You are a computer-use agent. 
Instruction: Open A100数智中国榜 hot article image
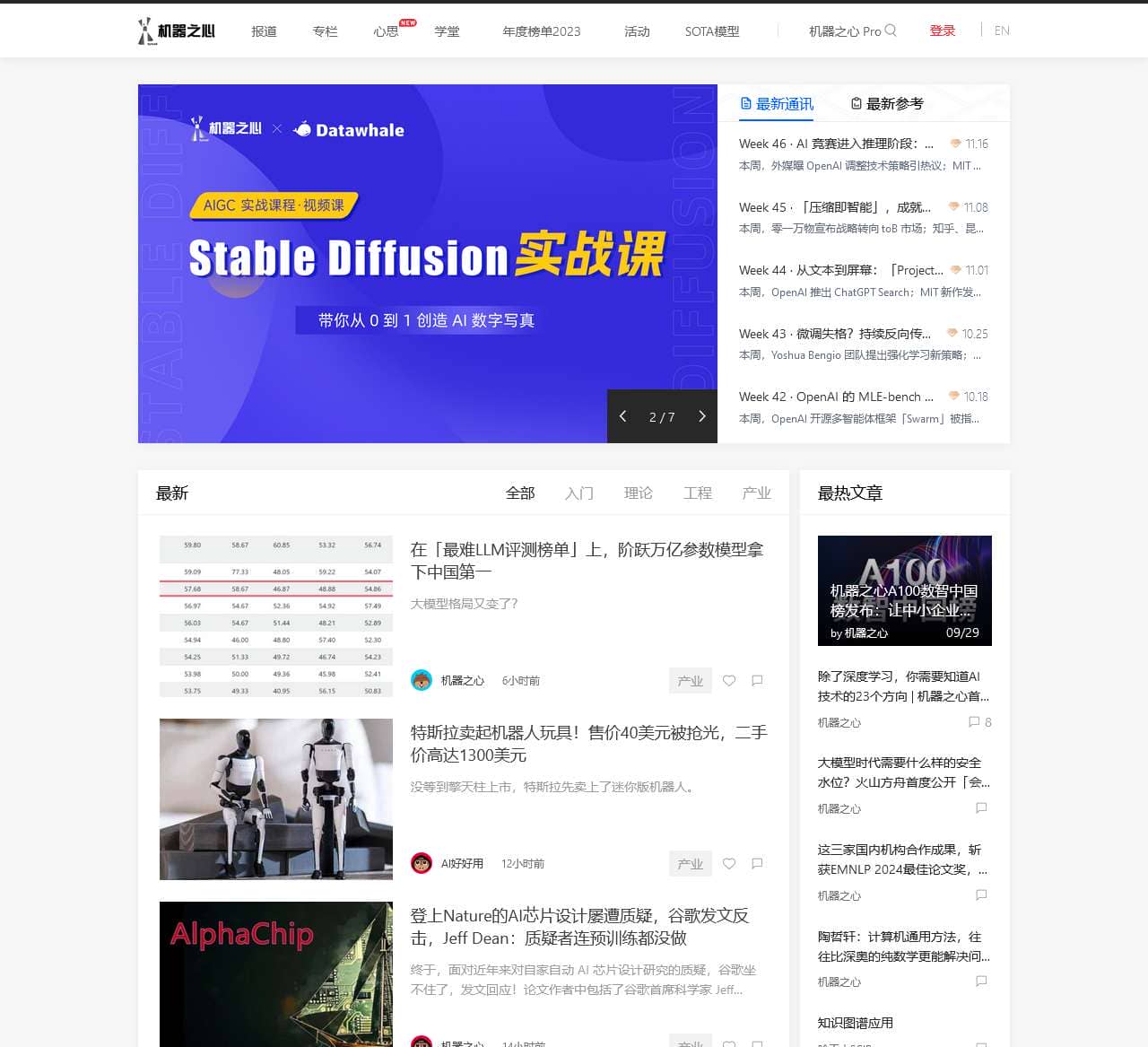point(905,590)
